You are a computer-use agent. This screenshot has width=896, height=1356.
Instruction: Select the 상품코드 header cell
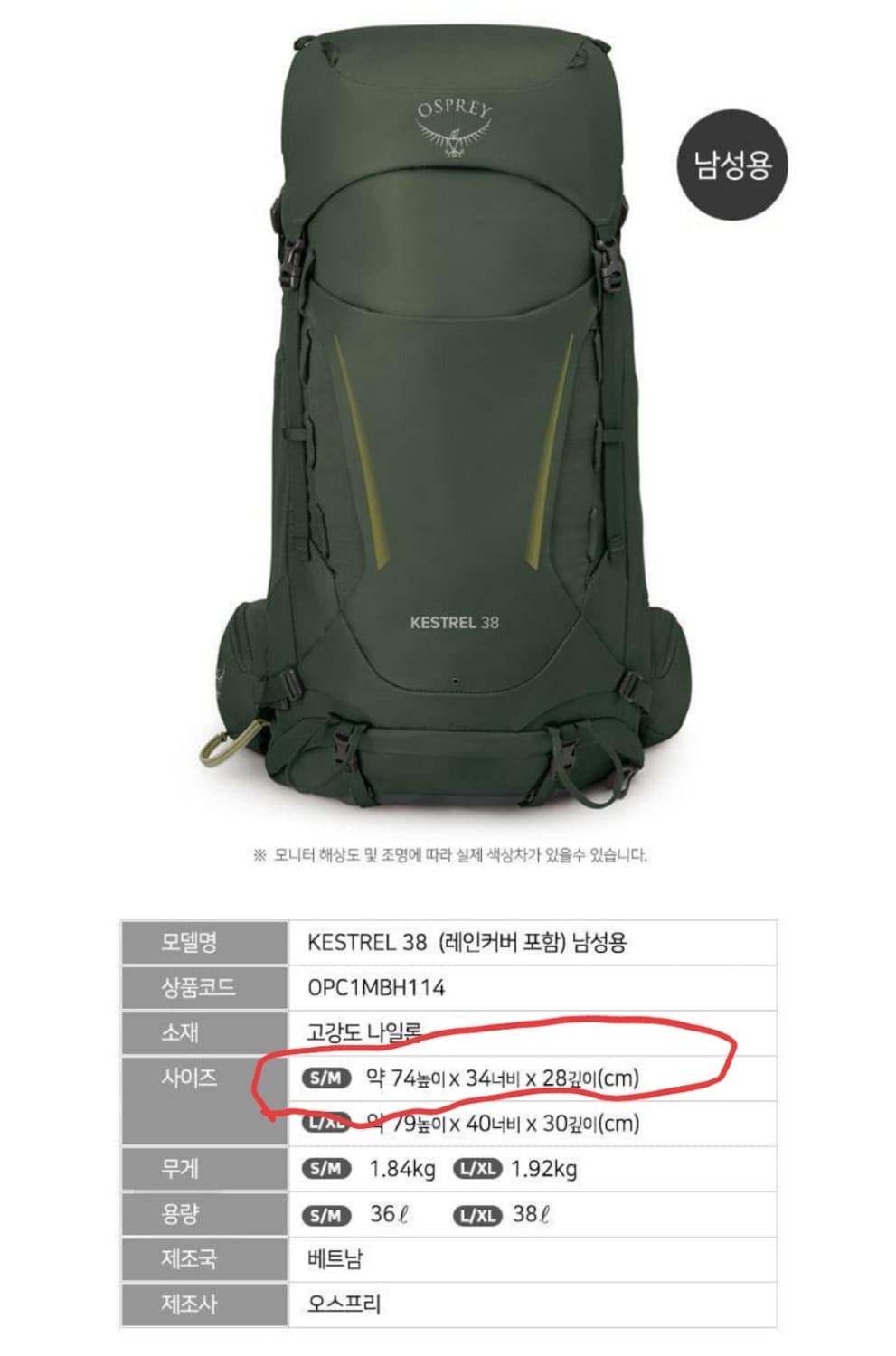[x=204, y=987]
